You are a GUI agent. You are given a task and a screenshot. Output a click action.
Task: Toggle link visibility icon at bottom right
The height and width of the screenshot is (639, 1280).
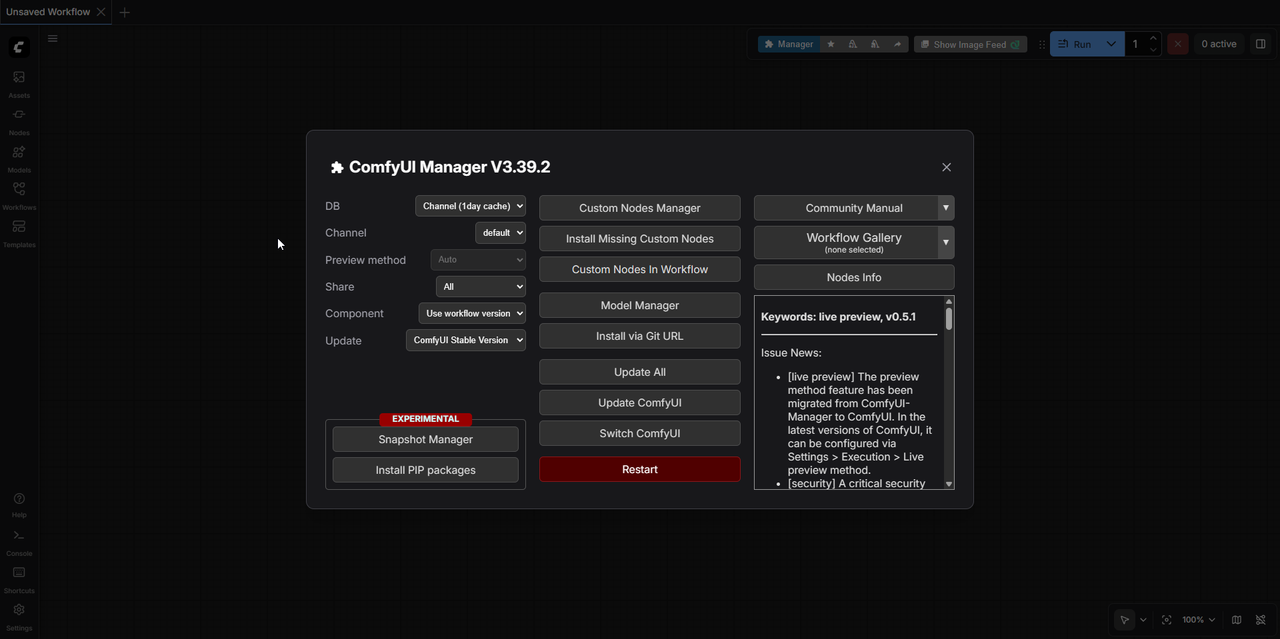point(1261,620)
